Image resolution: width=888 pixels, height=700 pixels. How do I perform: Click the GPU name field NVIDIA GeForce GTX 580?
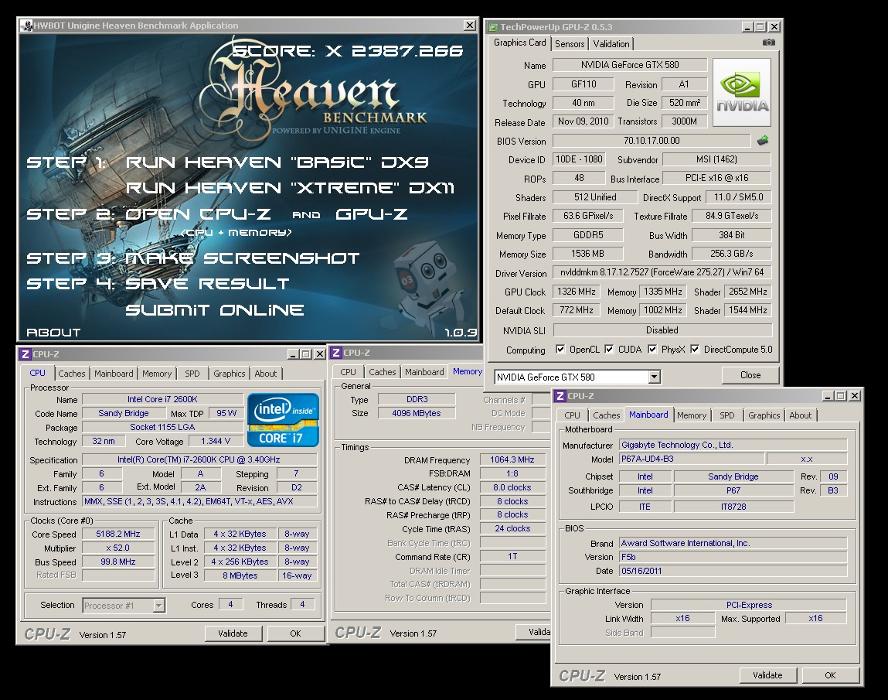[x=630, y=65]
